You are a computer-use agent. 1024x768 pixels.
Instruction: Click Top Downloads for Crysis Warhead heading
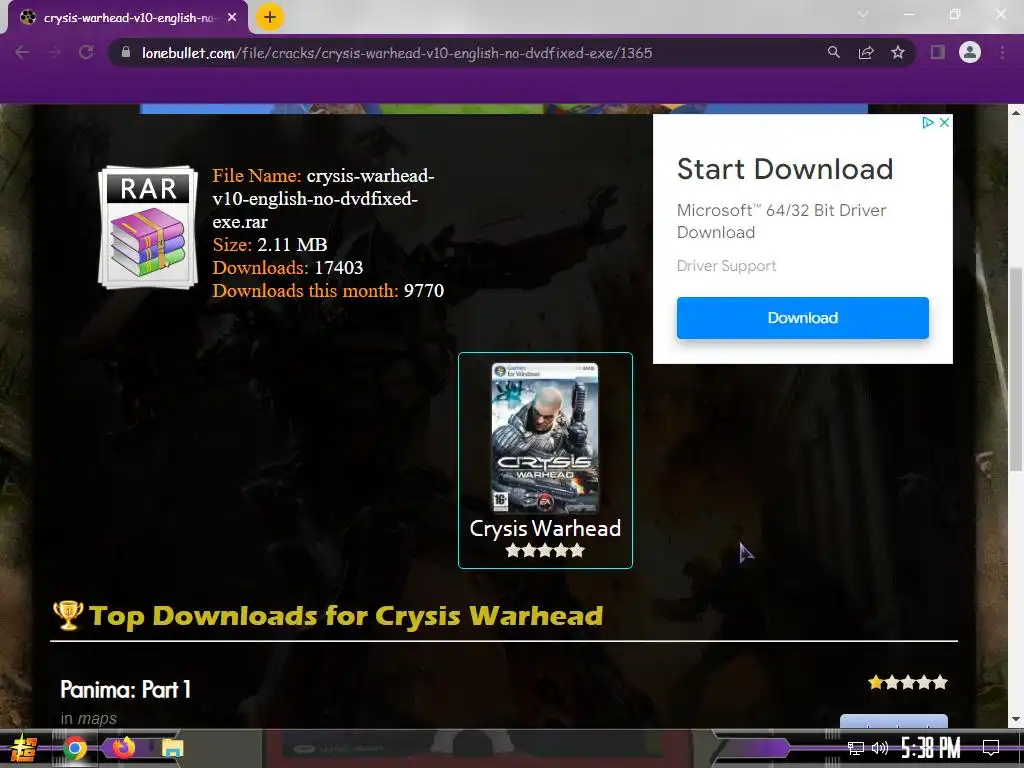tap(346, 616)
